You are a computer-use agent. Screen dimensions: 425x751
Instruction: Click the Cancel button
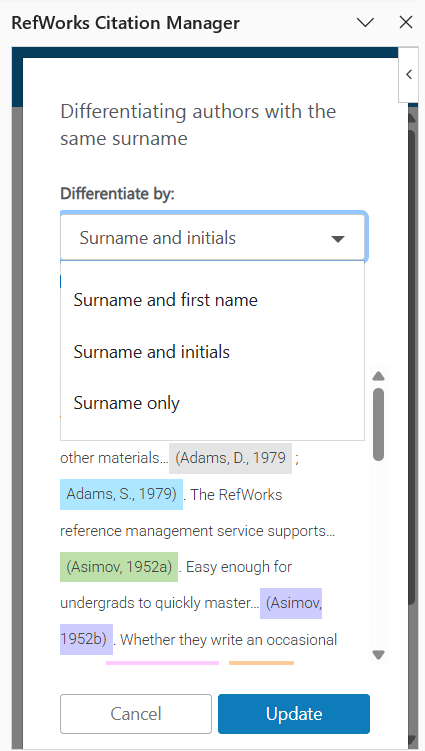click(x=136, y=714)
